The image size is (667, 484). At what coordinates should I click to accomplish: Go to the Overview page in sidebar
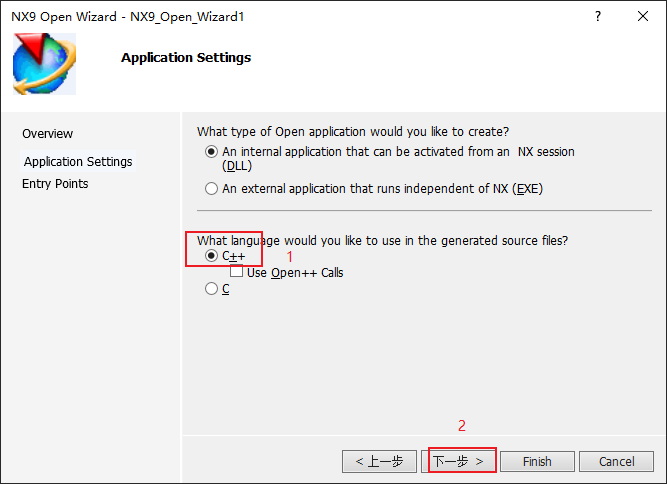pyautogui.click(x=47, y=134)
